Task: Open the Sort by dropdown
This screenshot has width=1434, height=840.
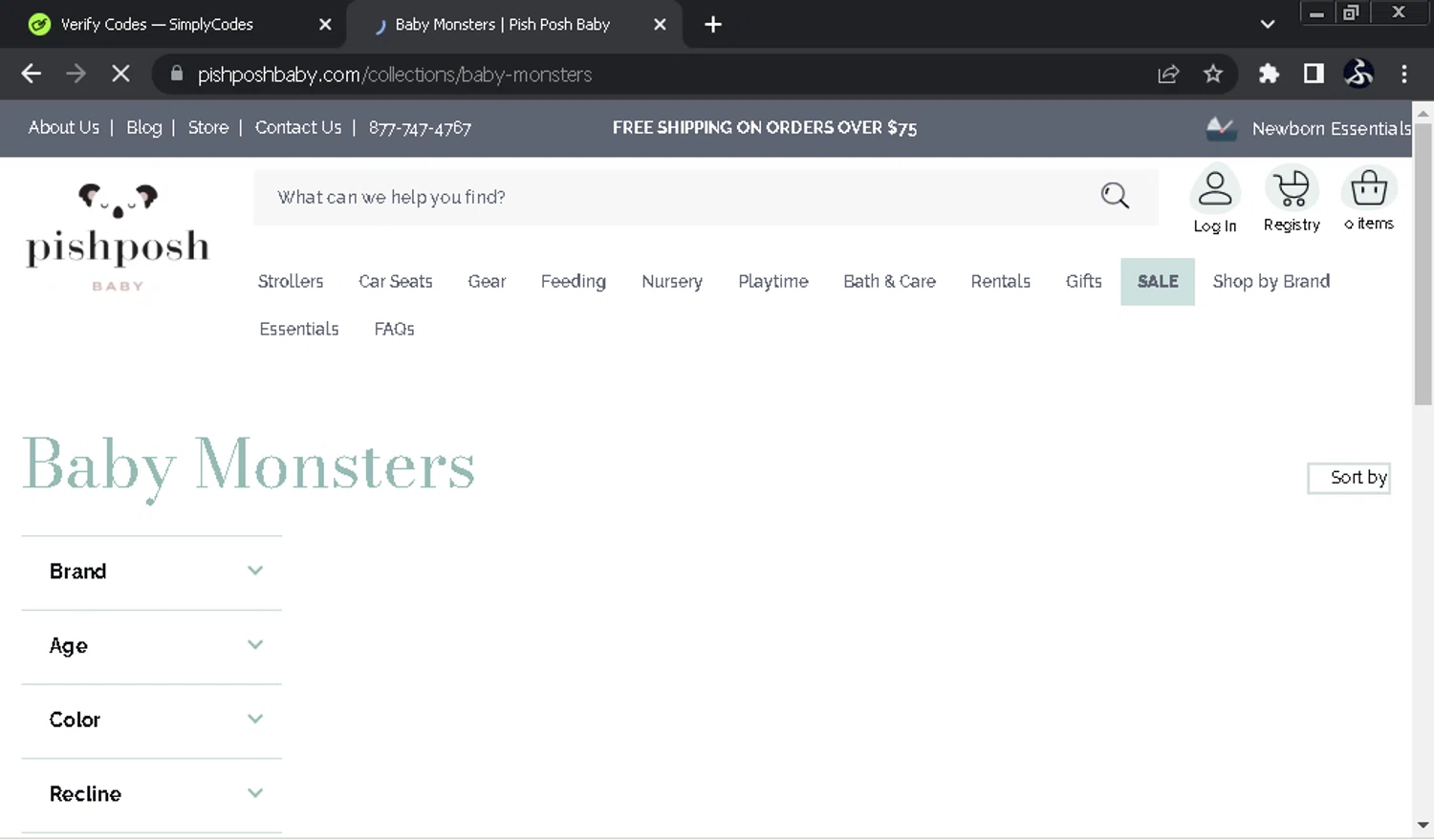Action: [1349, 478]
